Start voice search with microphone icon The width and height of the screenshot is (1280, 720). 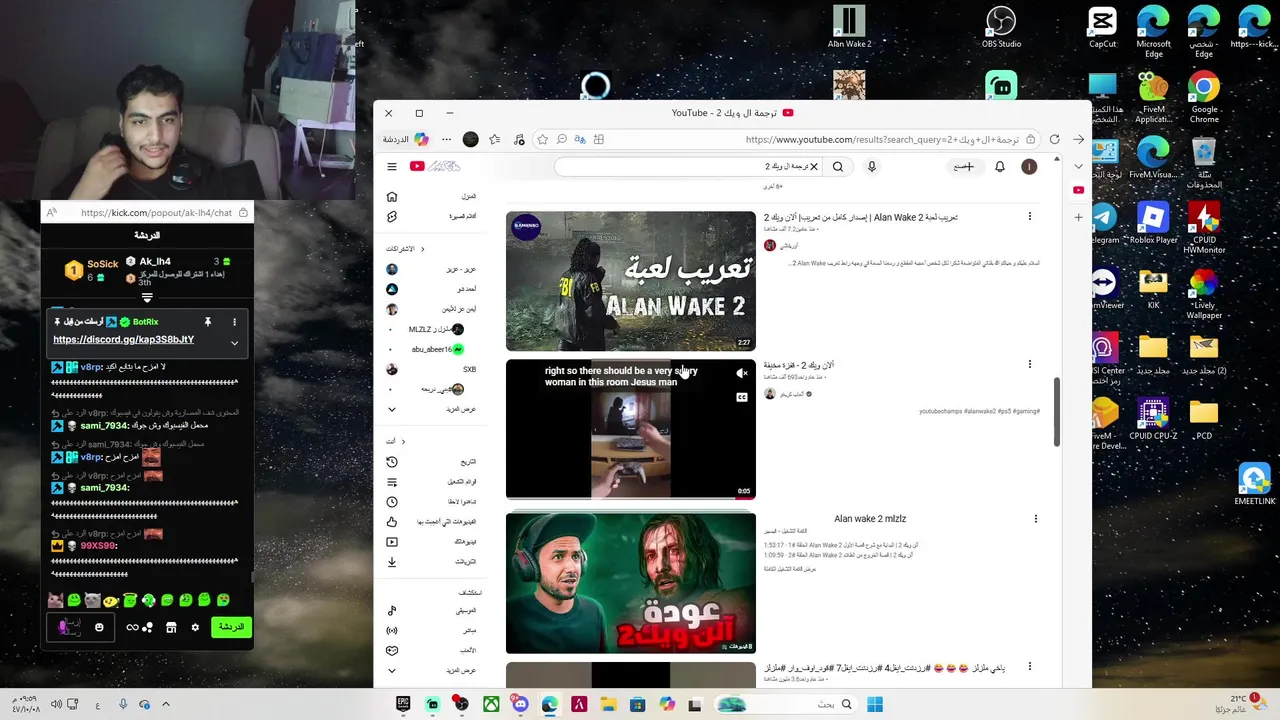871,167
